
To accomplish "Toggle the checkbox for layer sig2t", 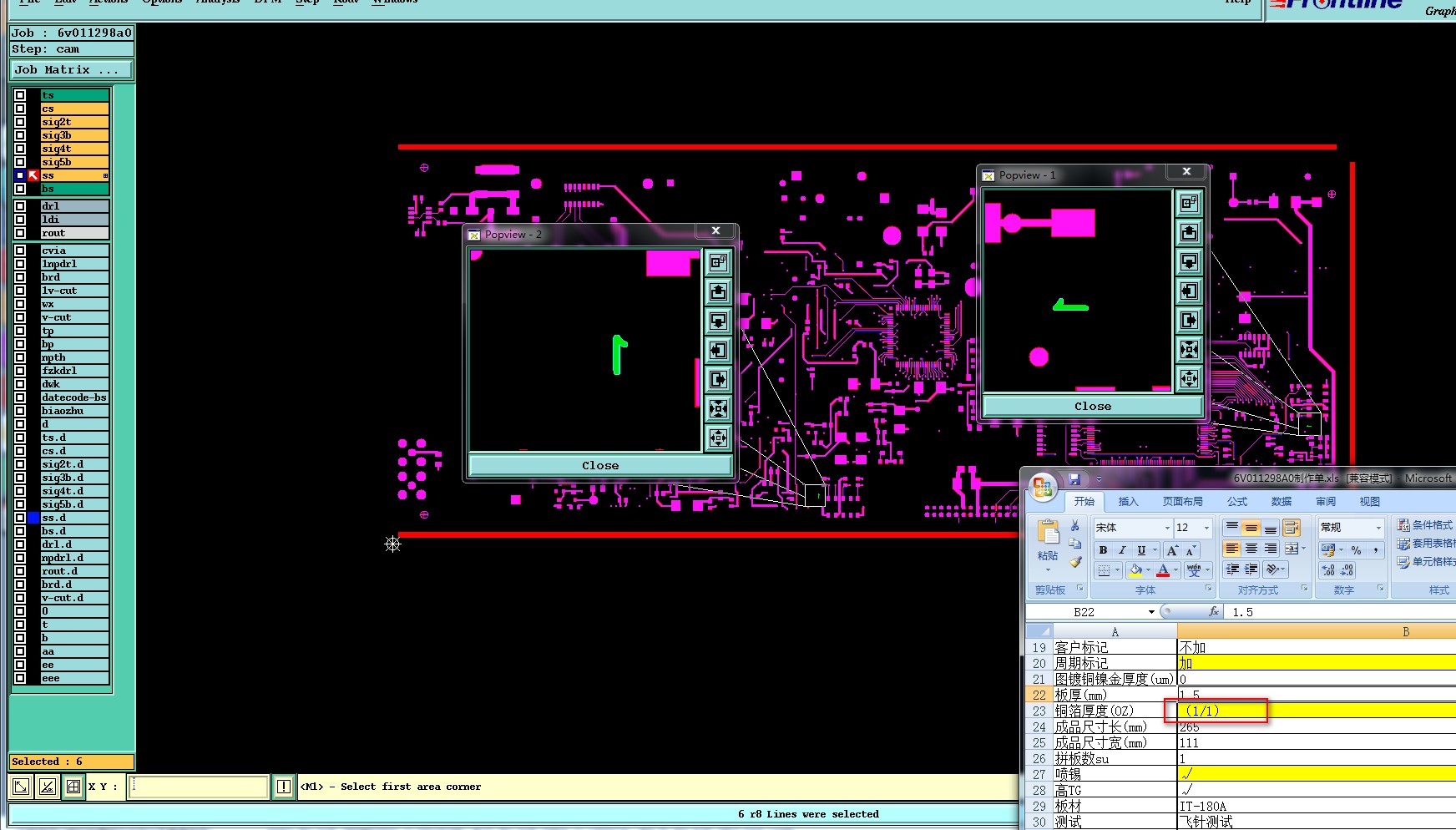I will 20,122.
